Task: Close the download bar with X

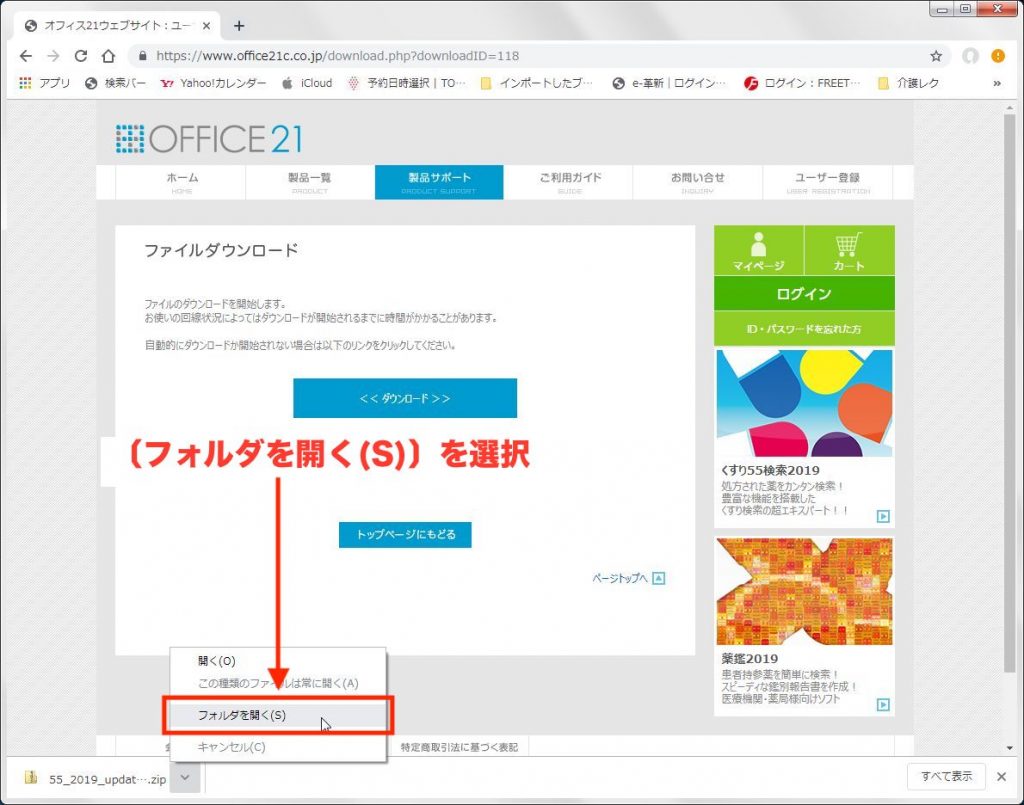Action: 1001,776
